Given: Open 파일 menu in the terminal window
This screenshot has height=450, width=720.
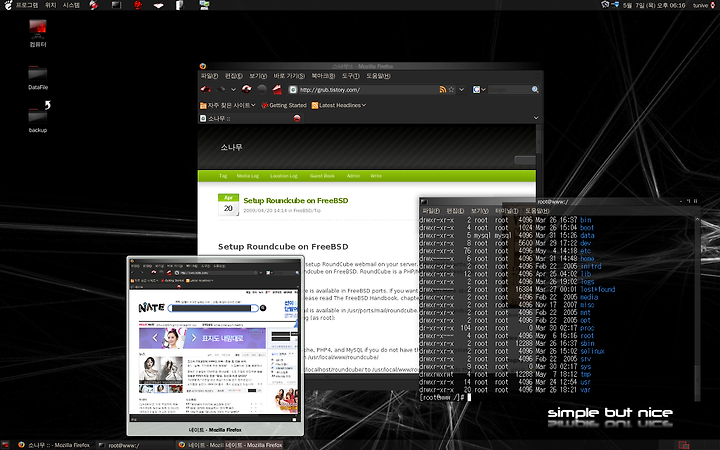Looking at the screenshot, I should pos(431,211).
